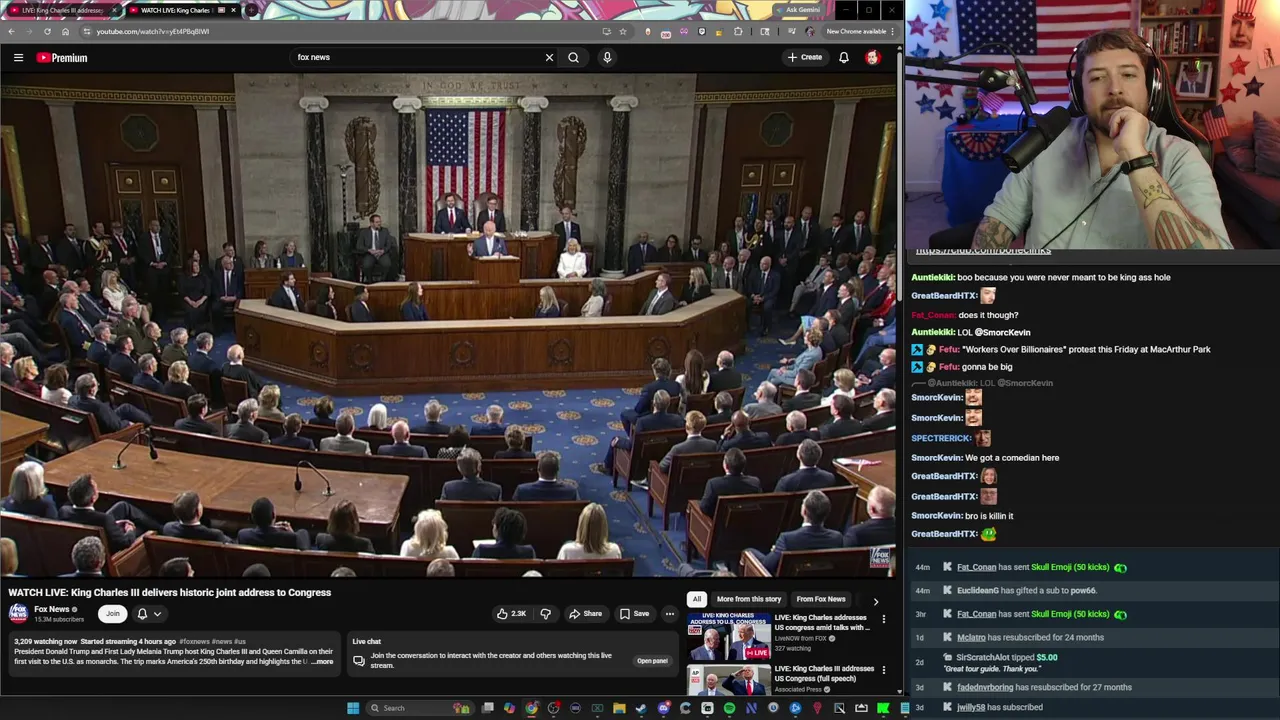The width and height of the screenshot is (1280, 720).
Task: Open the YouTube account avatar menu
Action: coord(873,57)
